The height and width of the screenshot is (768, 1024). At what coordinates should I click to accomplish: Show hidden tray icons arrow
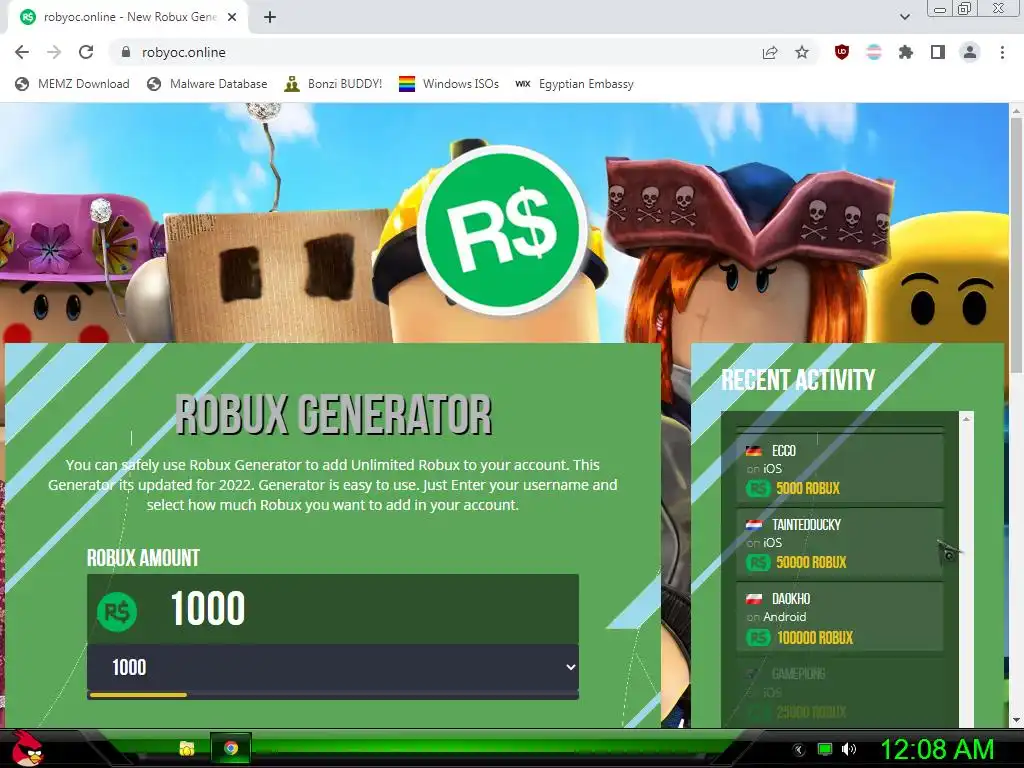click(799, 749)
